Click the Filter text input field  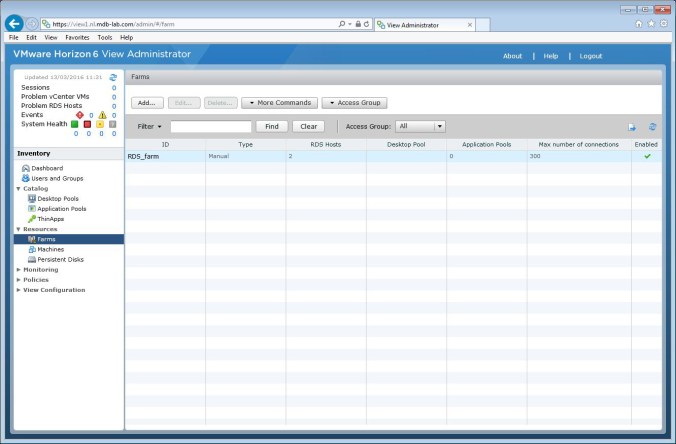coord(210,127)
